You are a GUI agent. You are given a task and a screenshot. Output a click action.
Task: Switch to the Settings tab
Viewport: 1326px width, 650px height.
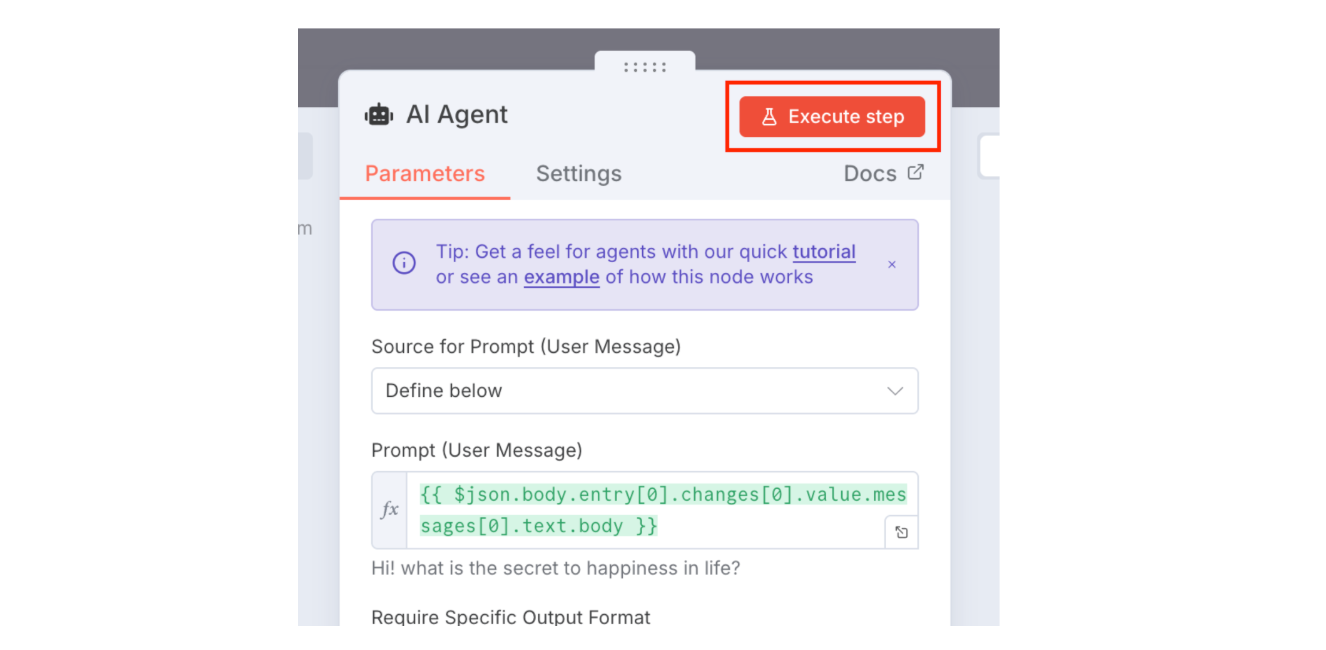tap(579, 174)
